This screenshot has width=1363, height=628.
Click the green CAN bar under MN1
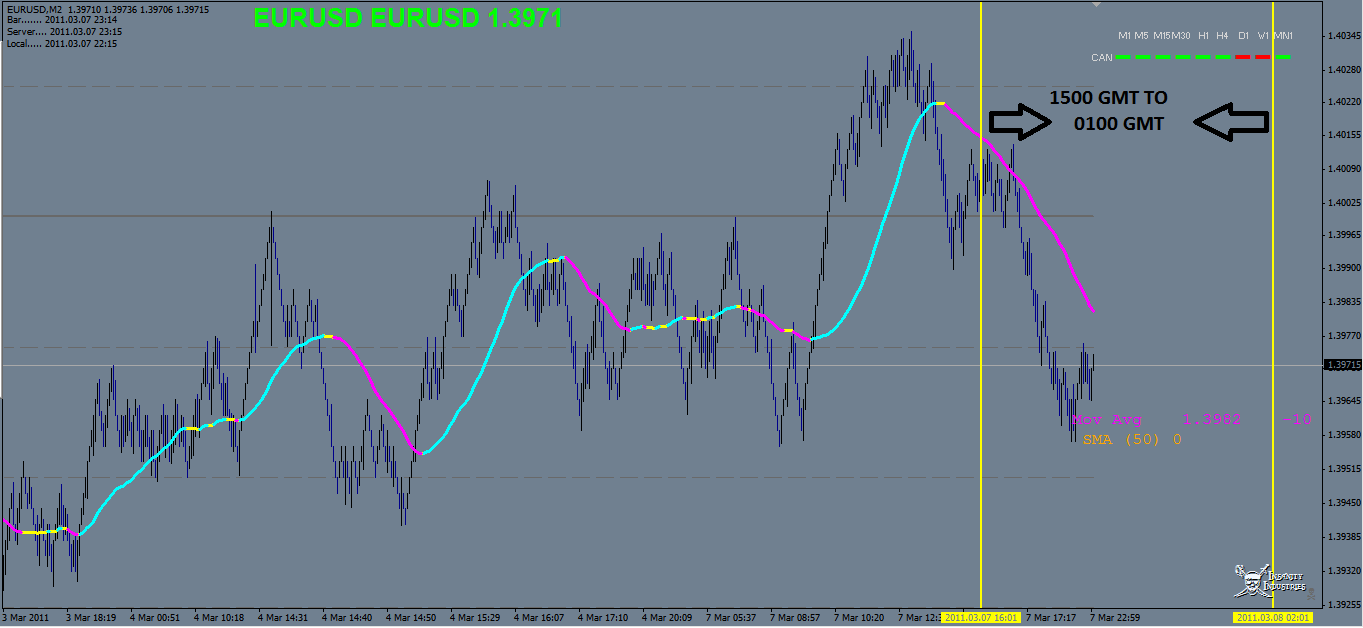[1282, 58]
